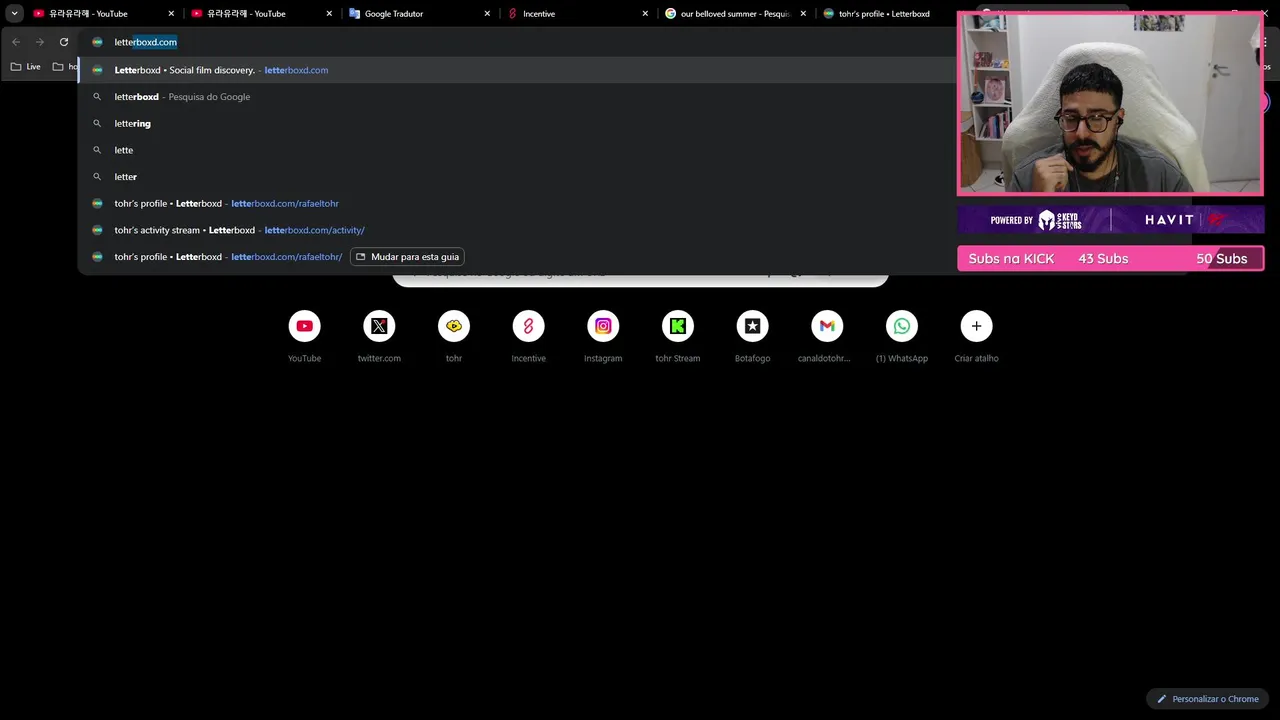Click the browser forward arrow

click(40, 42)
